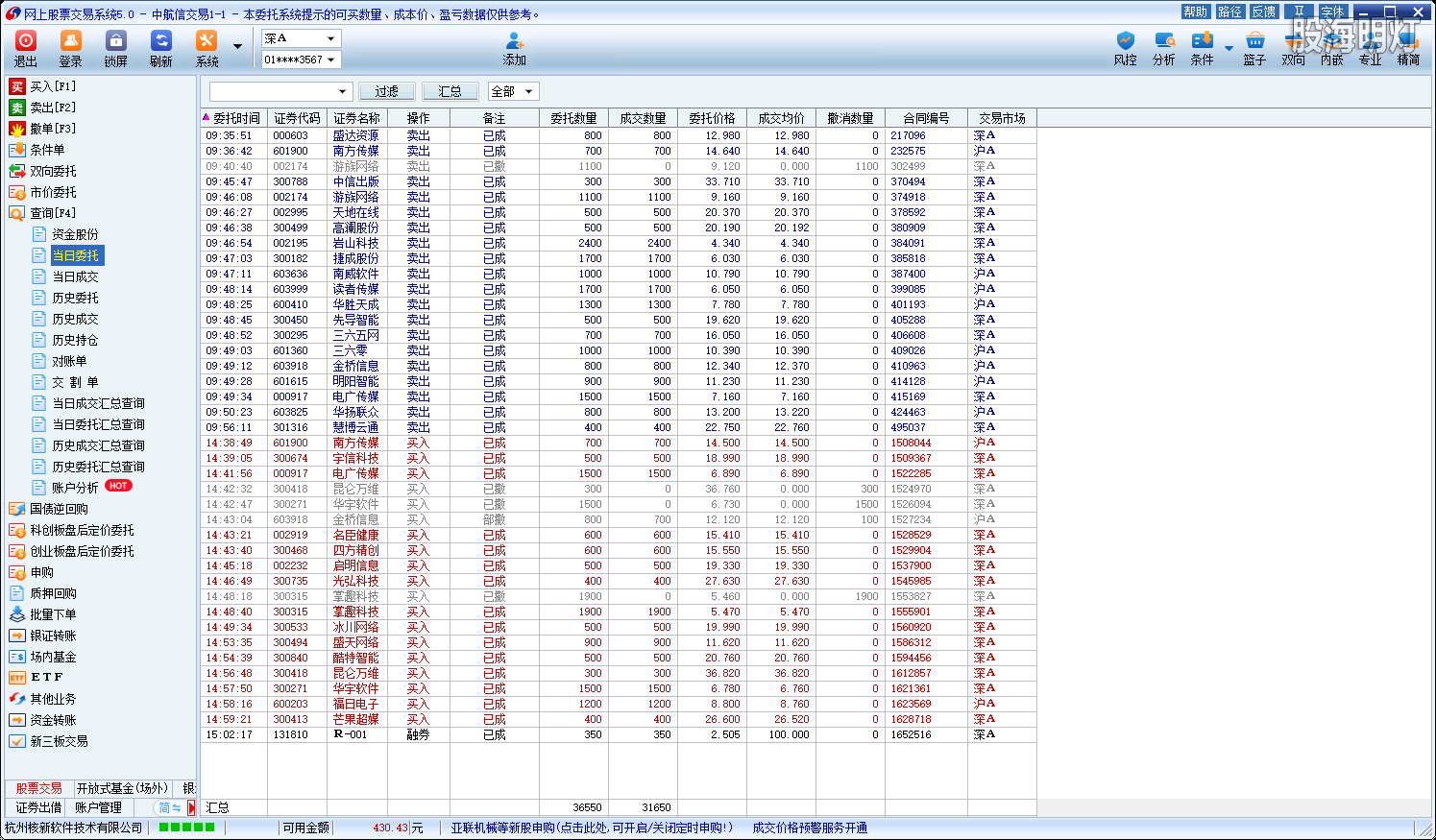
Task: Open the 风控 risk control icon
Action: pyautogui.click(x=1126, y=48)
